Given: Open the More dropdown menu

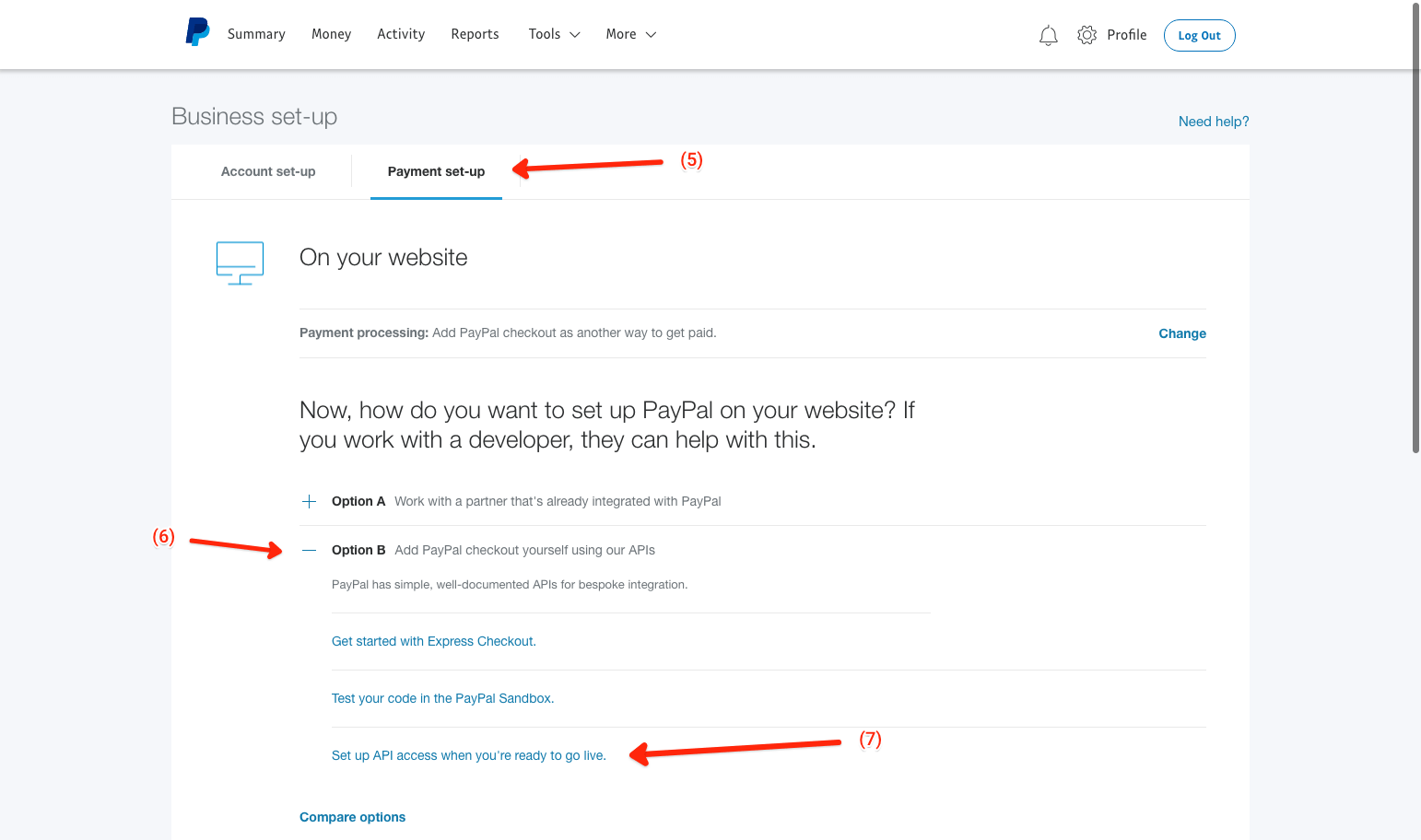Looking at the screenshot, I should pos(631,34).
